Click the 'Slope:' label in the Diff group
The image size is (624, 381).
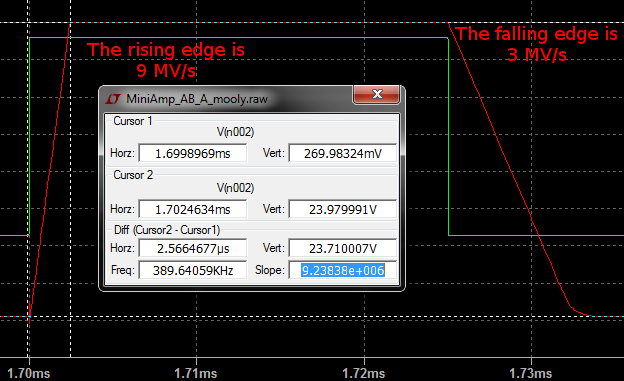point(270,270)
